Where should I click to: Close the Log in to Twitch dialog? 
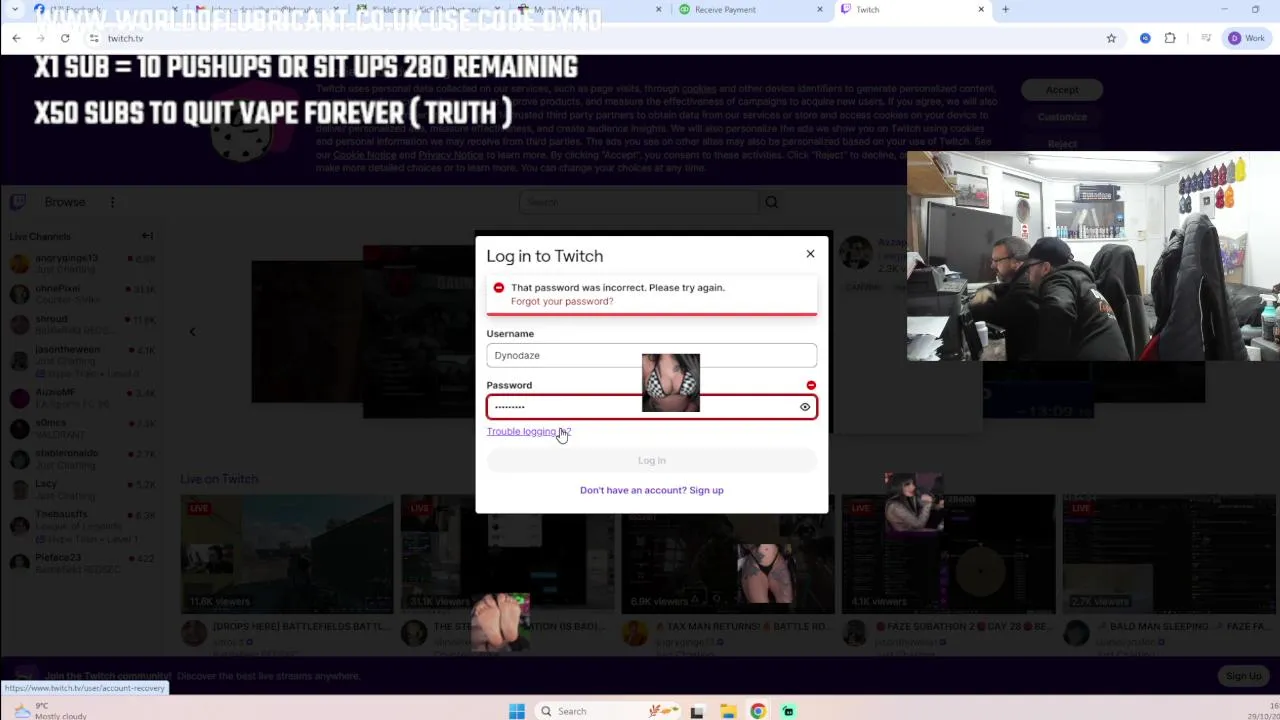(810, 254)
